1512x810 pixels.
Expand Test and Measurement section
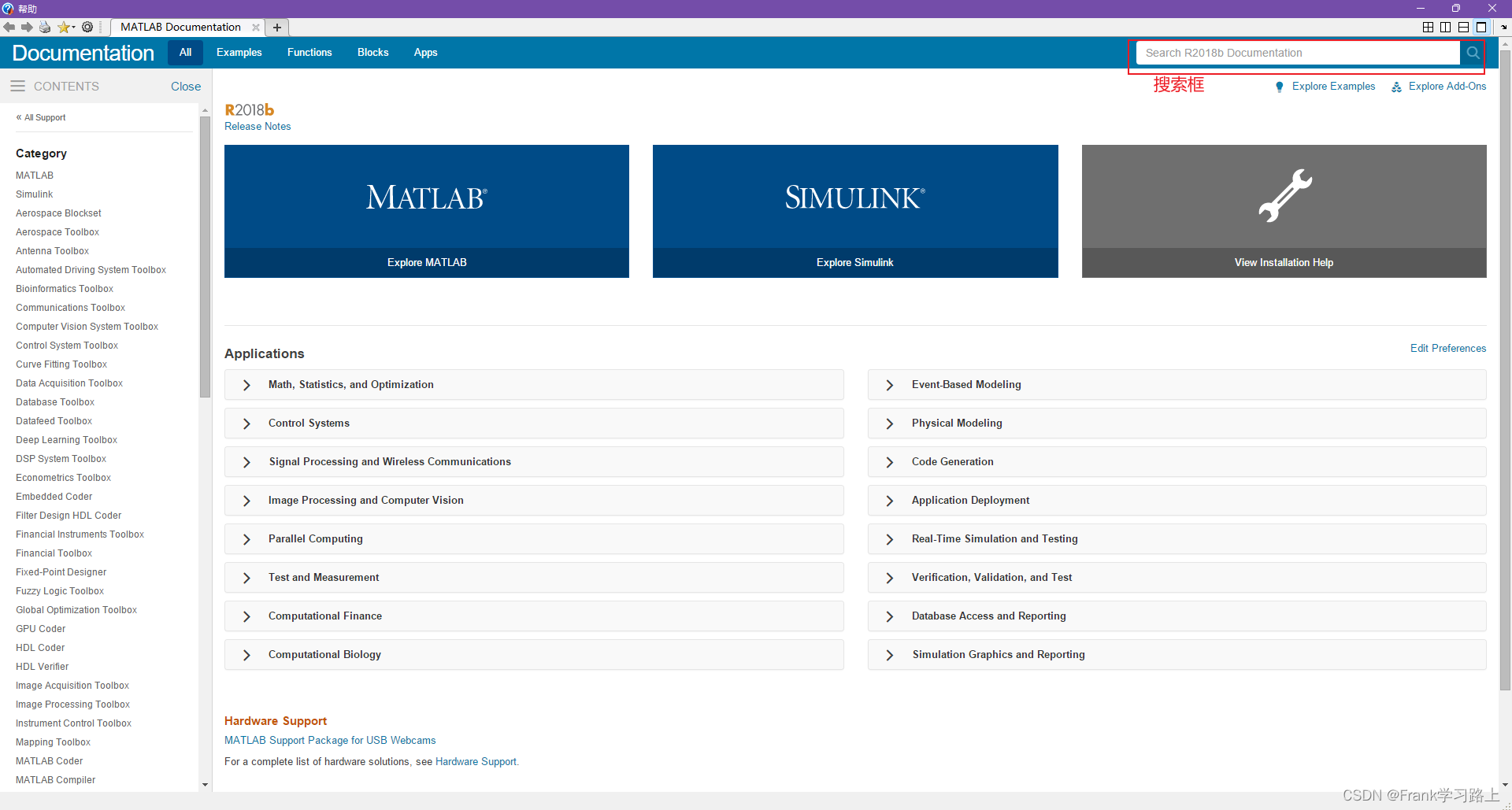(x=534, y=578)
